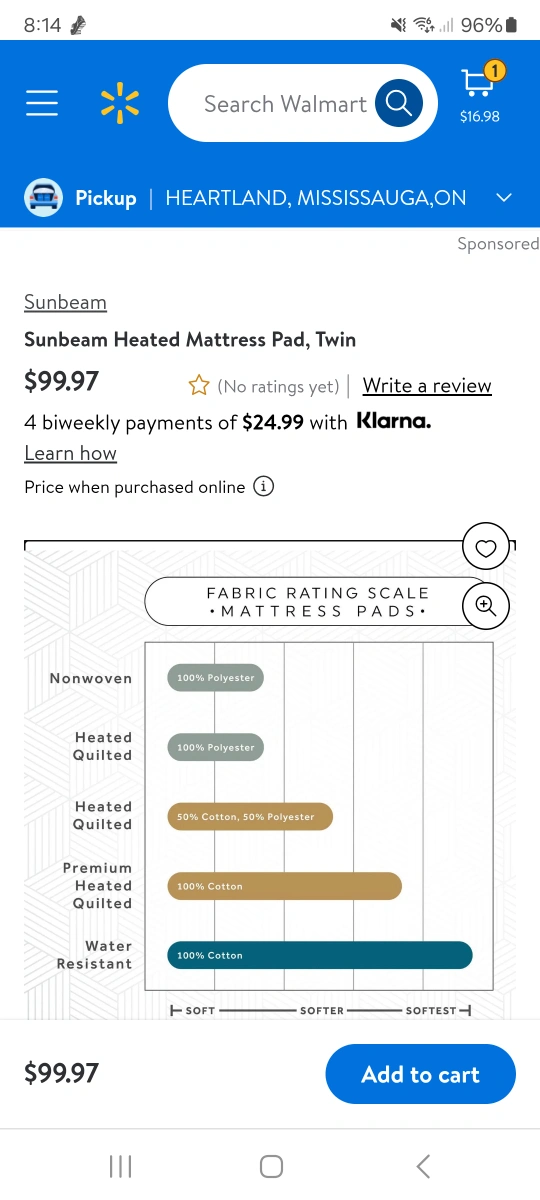Viewport: 540px width, 1200px height.
Task: Add item to favorites with heart icon
Action: point(486,547)
